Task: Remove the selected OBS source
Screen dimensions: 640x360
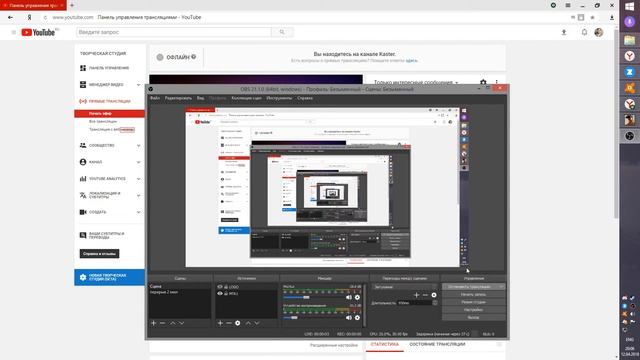Action: click(229, 323)
